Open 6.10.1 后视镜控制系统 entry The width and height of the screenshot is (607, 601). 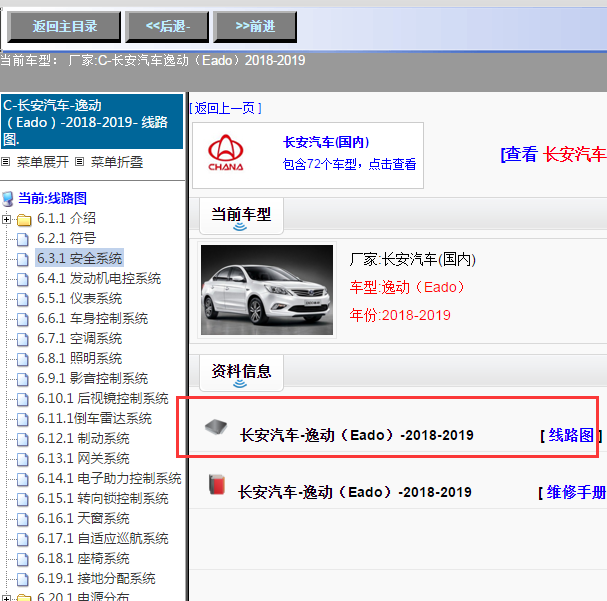[103, 399]
